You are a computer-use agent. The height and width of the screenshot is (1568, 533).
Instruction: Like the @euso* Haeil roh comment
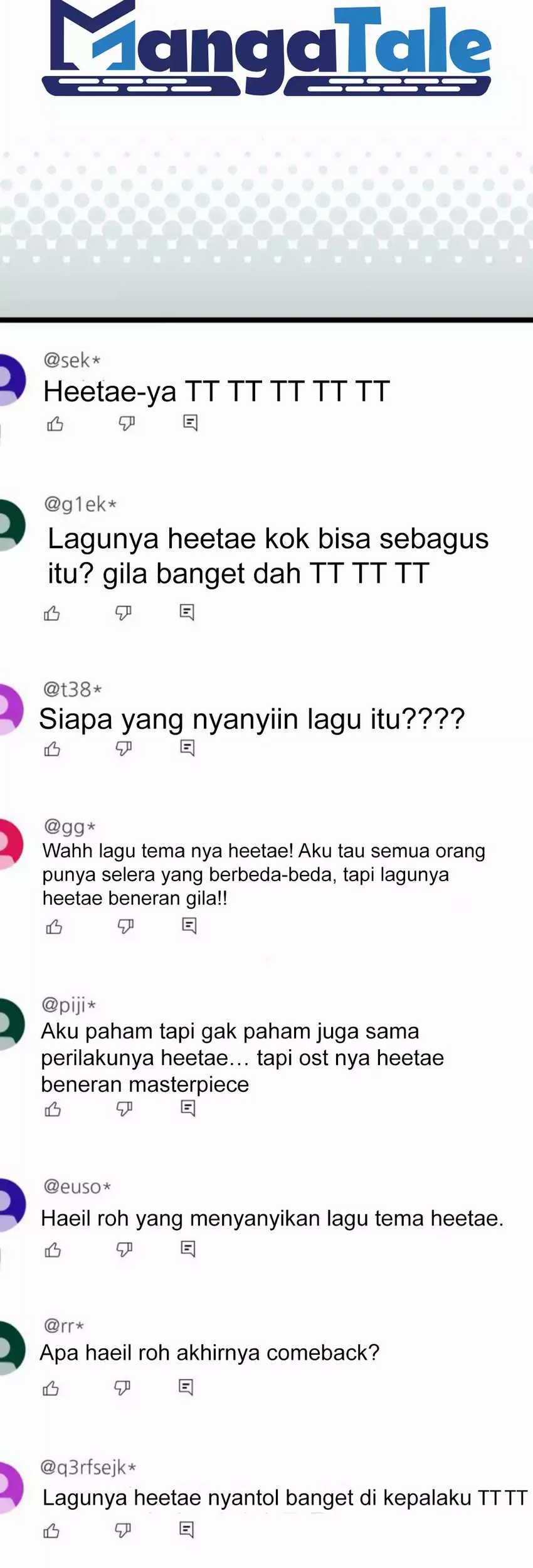tap(53, 1250)
